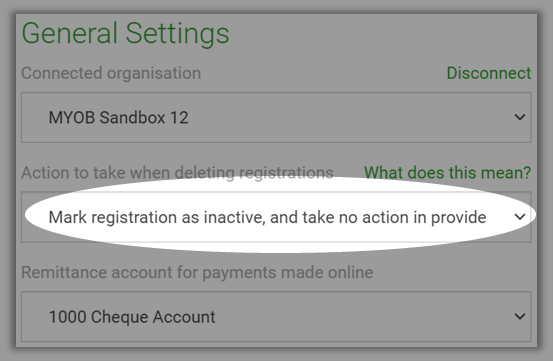Disconnect the connected MYOB organisation
The image size is (553, 361).
(488, 73)
